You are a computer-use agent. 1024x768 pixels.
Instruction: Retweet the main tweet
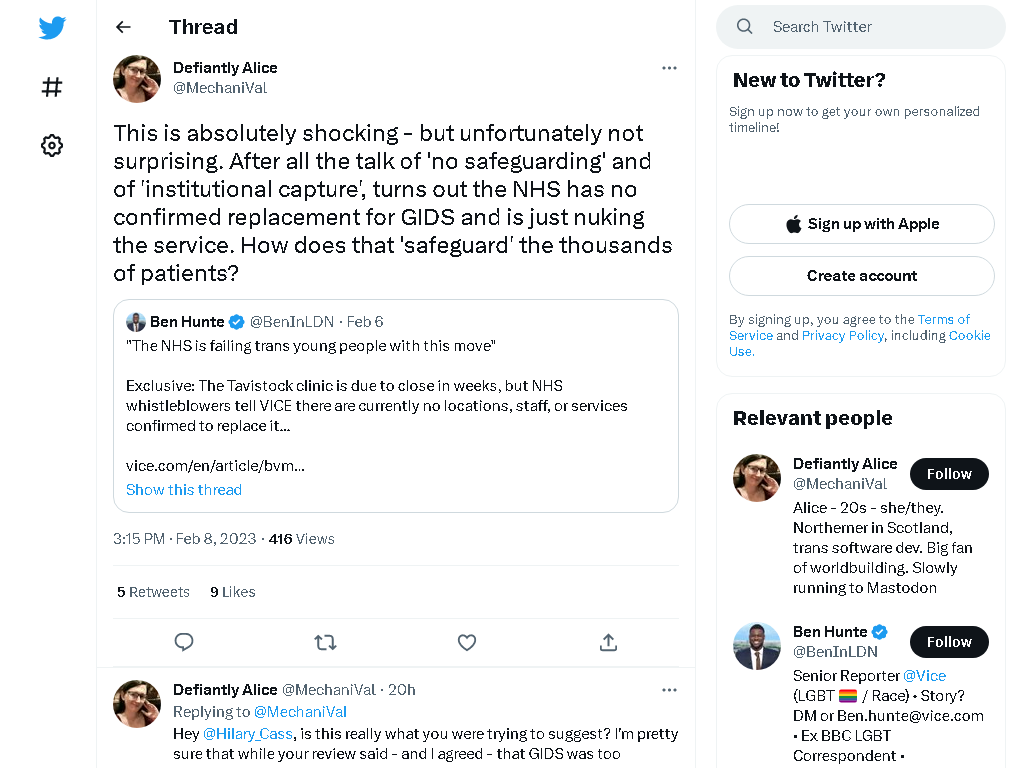click(x=325, y=643)
